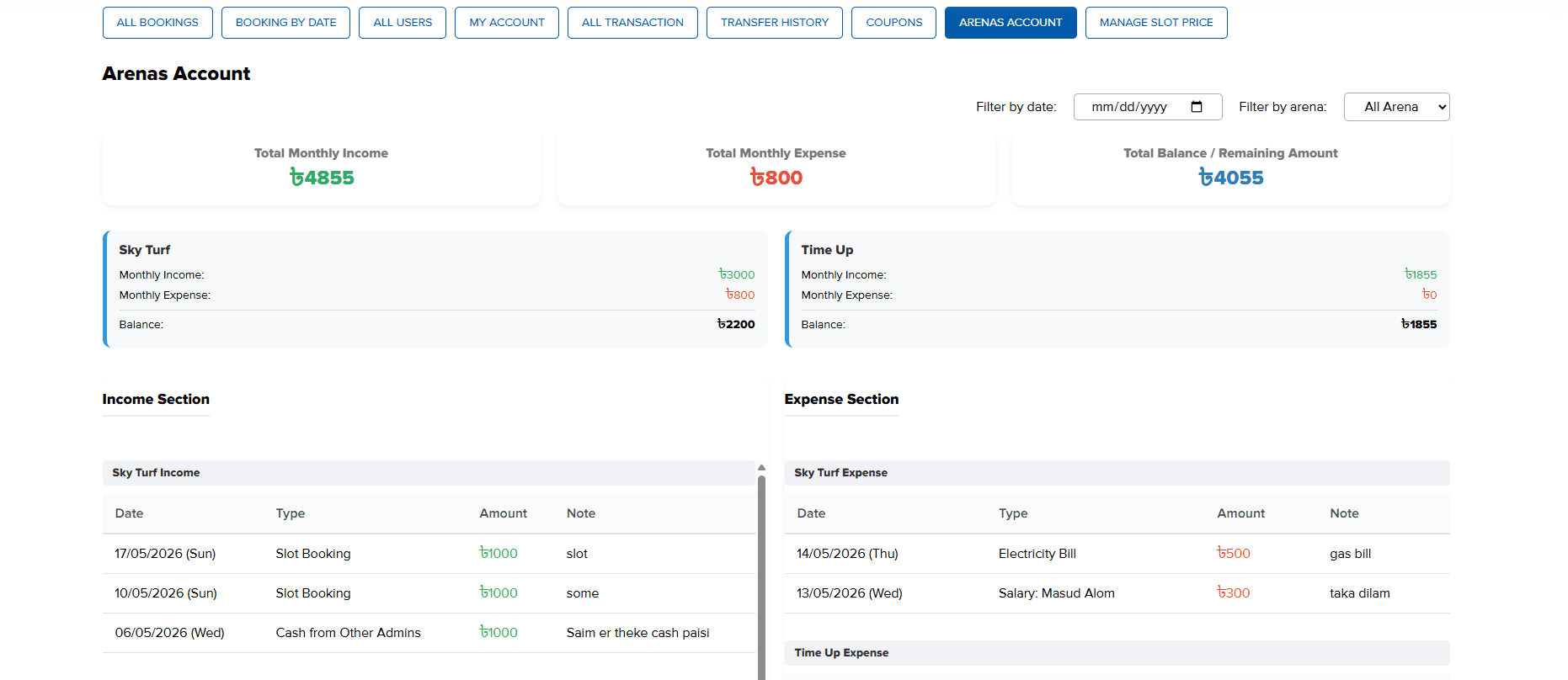
Task: Click the income section scrollbar
Action: [761, 576]
